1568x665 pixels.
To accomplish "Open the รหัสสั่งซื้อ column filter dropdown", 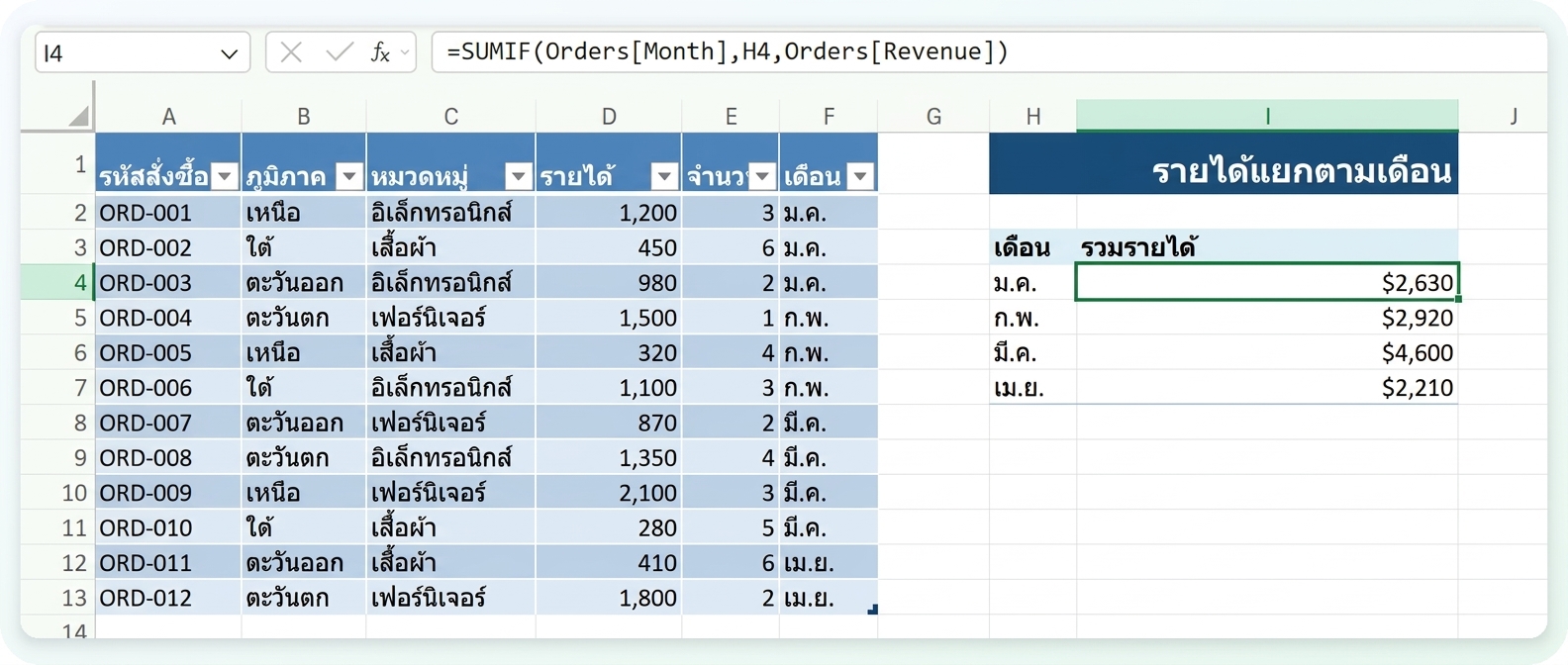I will (x=226, y=177).
